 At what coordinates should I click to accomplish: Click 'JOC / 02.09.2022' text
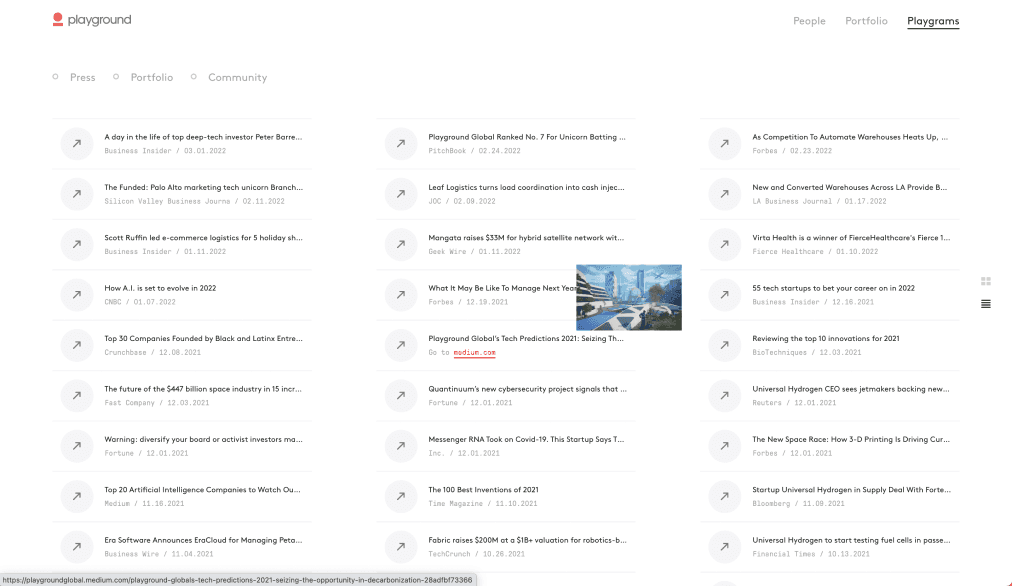pos(462,201)
